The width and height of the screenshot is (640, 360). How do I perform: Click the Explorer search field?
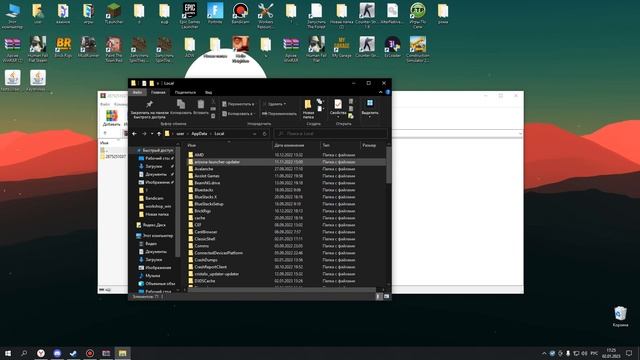[330, 133]
